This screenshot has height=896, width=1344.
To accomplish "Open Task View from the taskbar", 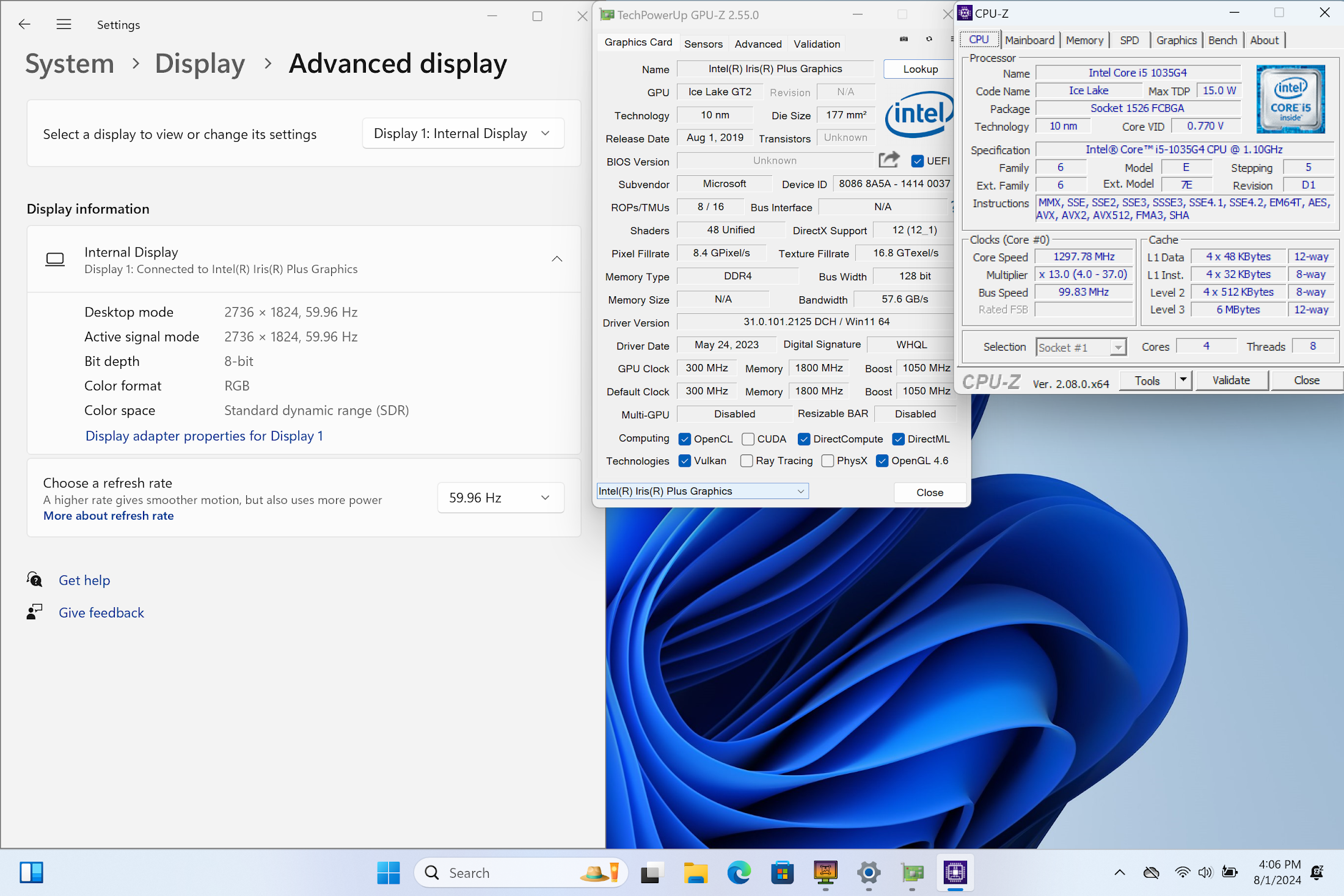I will coord(652,873).
